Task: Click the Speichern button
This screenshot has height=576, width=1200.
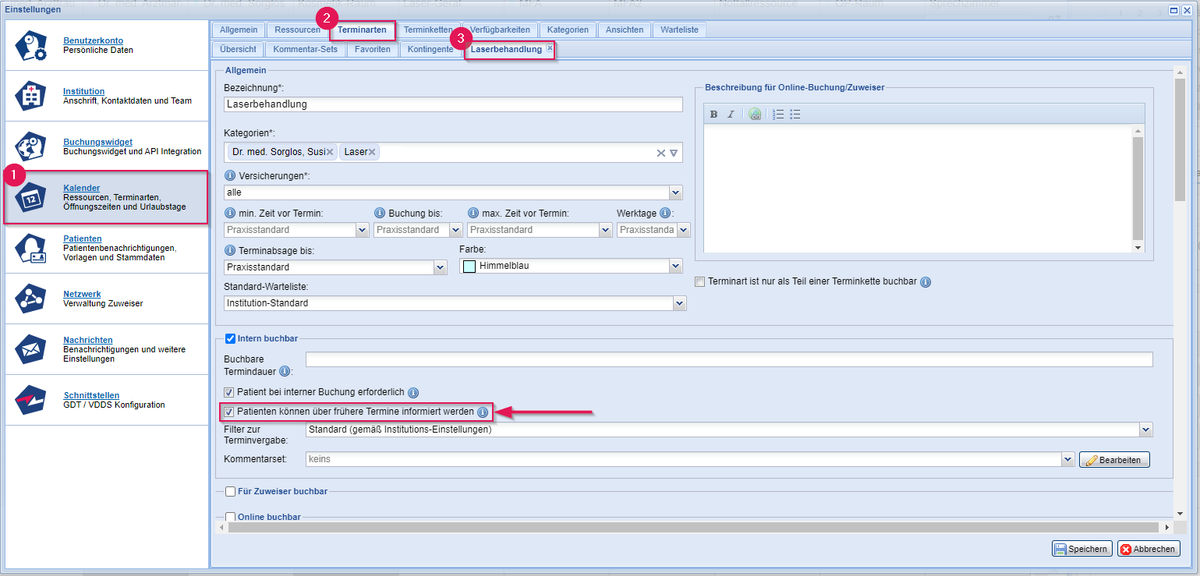Action: tap(1081, 549)
